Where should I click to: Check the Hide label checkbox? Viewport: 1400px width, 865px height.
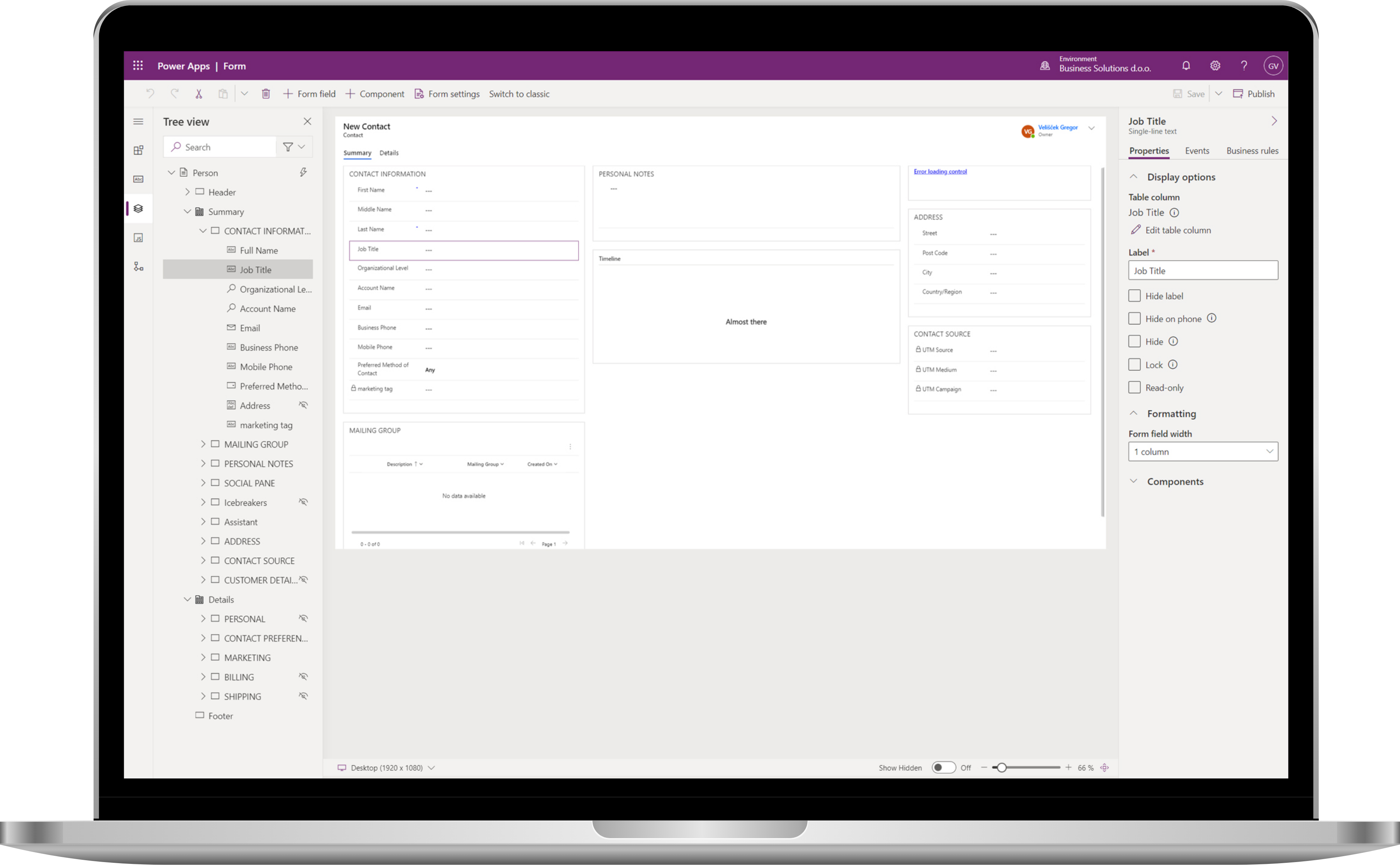pos(1134,296)
